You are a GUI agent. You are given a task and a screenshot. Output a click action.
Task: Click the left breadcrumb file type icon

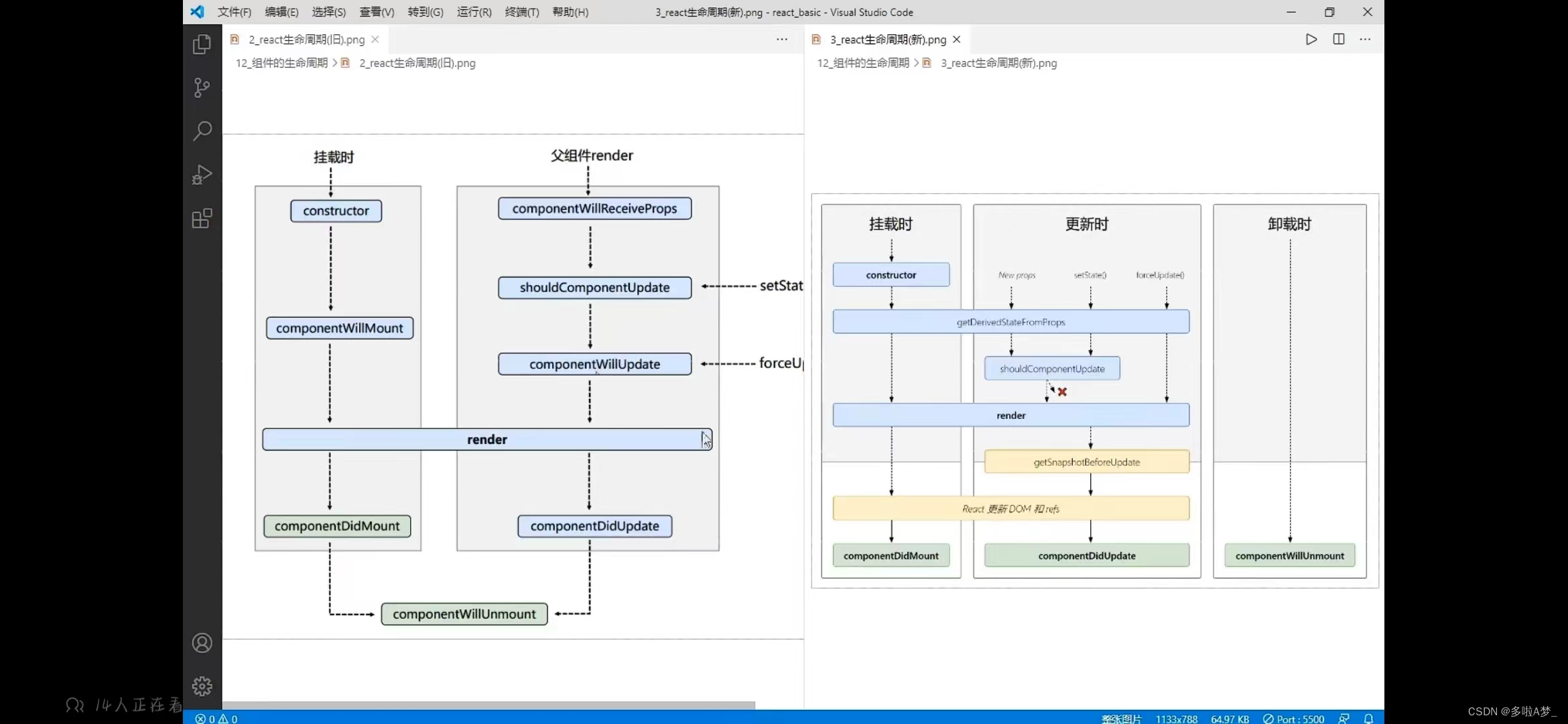[x=345, y=63]
